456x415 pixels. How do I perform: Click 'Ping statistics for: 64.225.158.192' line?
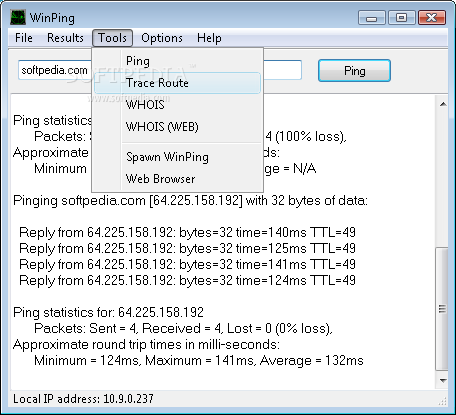click(x=108, y=313)
